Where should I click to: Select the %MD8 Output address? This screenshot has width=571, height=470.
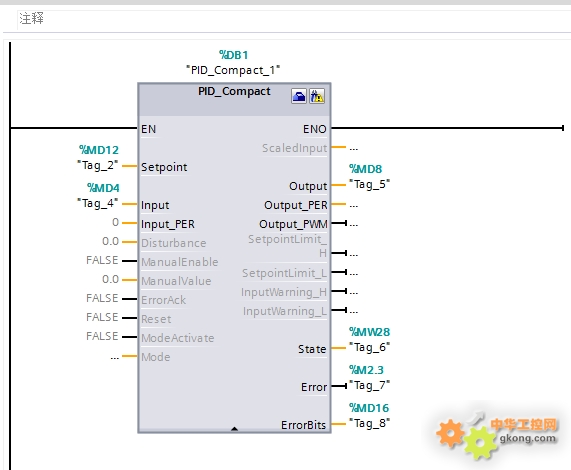click(x=366, y=169)
